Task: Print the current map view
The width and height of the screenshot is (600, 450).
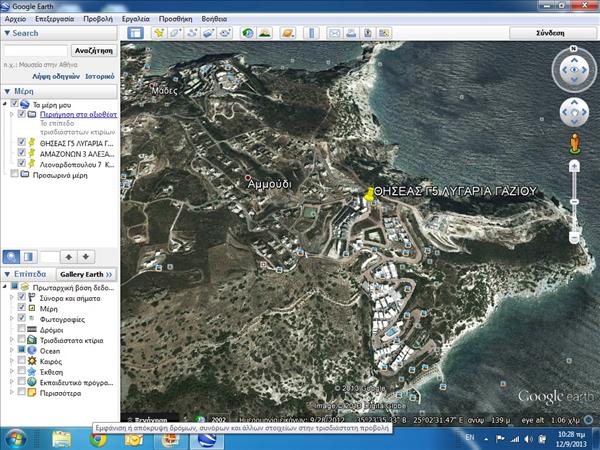Action: tap(351, 33)
